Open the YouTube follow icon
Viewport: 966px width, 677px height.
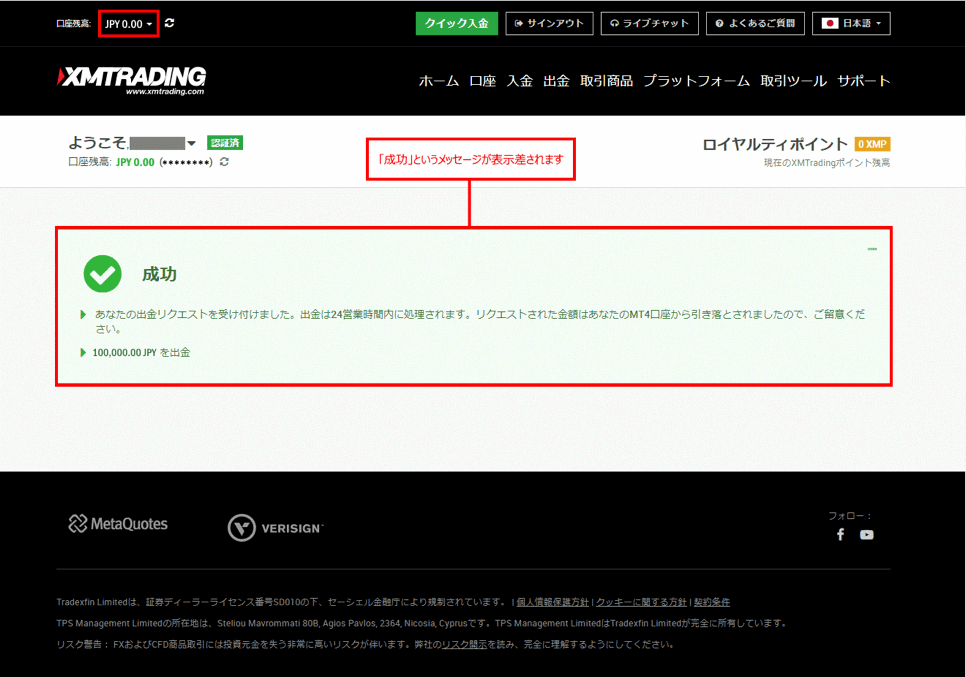click(x=866, y=535)
